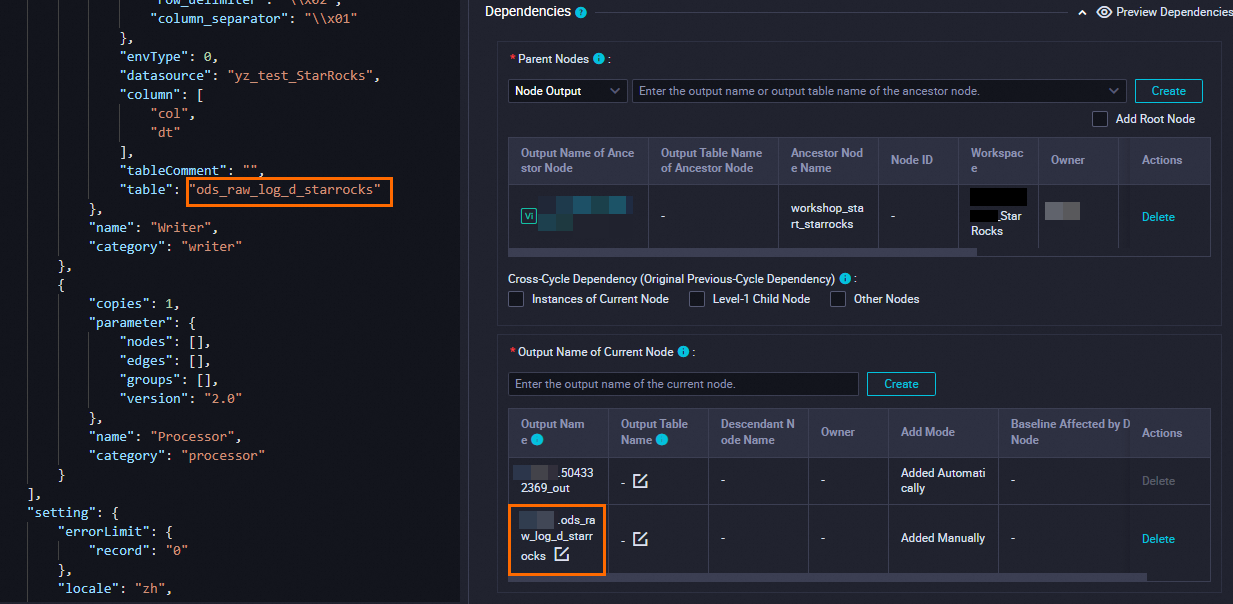Click the Output Name of Current Node info icon
This screenshot has width=1233, height=604.
(x=683, y=352)
